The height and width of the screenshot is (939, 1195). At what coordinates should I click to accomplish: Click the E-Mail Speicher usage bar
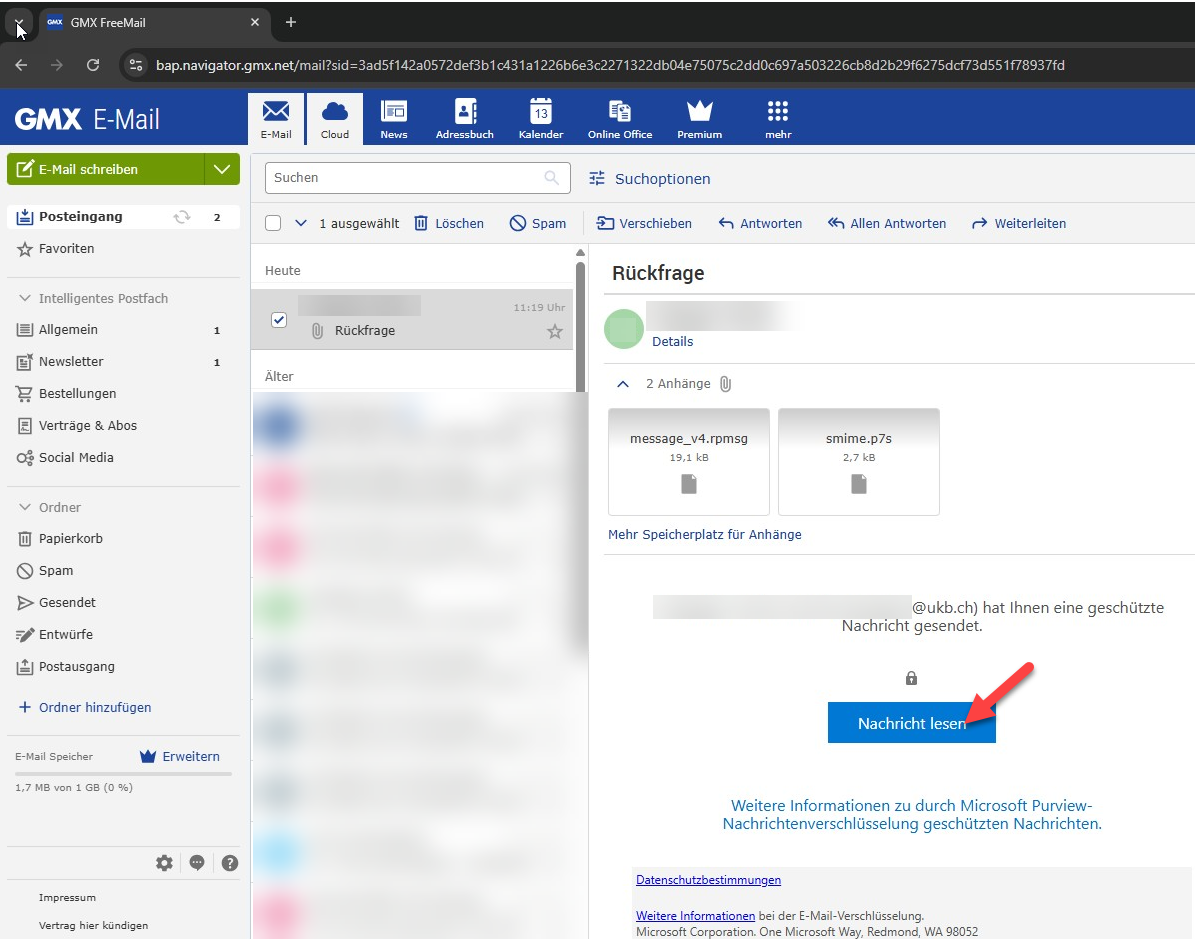click(x=123, y=774)
